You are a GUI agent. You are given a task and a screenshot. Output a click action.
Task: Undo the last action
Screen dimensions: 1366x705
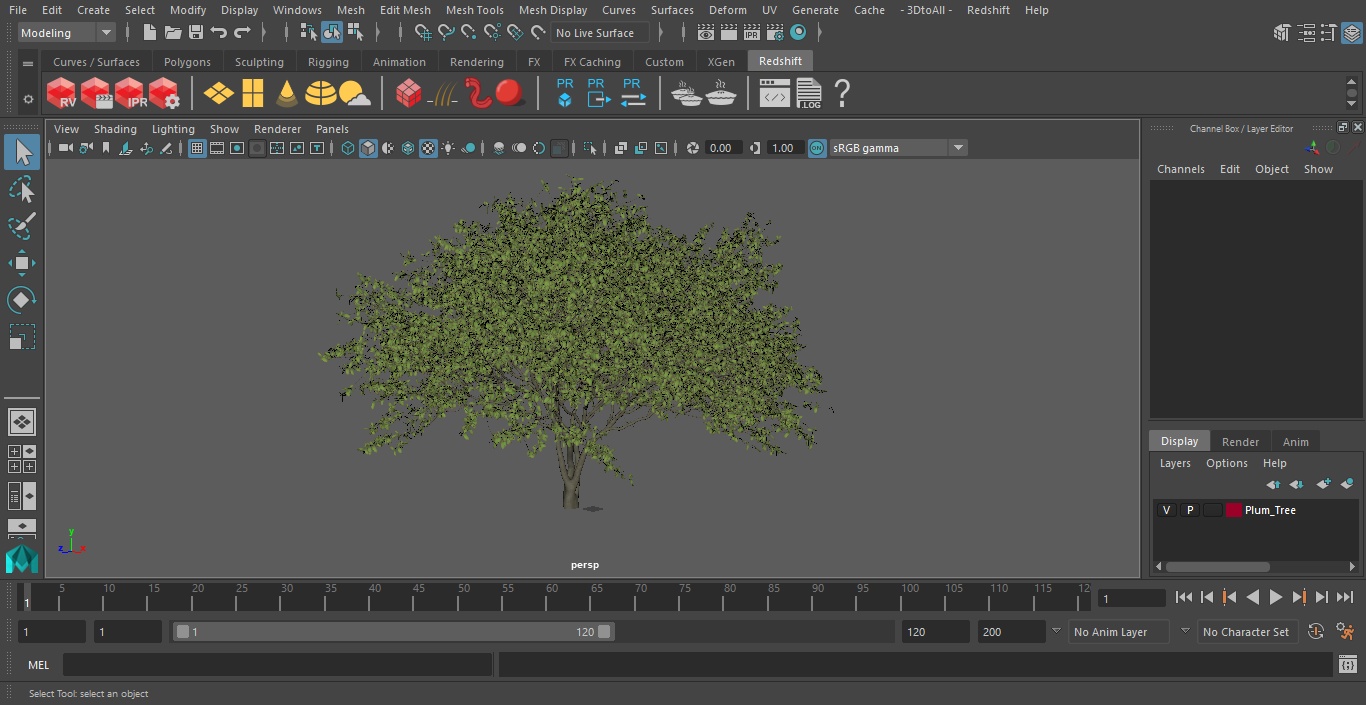(219, 33)
